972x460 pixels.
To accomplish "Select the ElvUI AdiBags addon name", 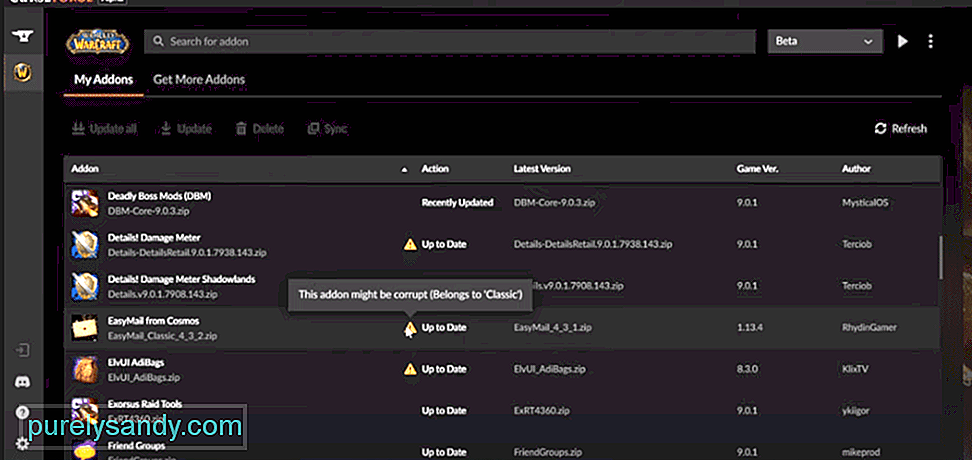I will click(136, 362).
